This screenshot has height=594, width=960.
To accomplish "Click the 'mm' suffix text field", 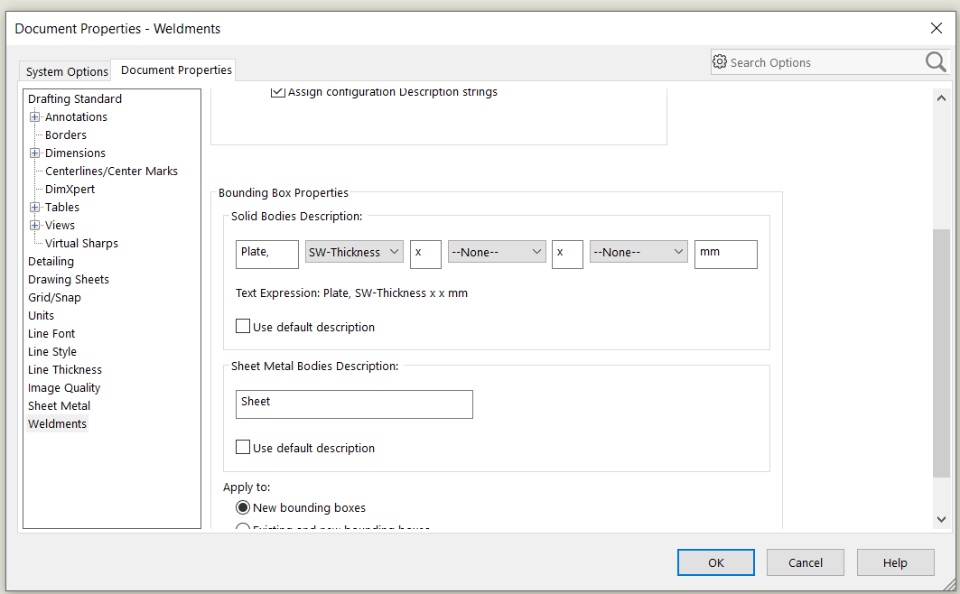I will tap(726, 254).
